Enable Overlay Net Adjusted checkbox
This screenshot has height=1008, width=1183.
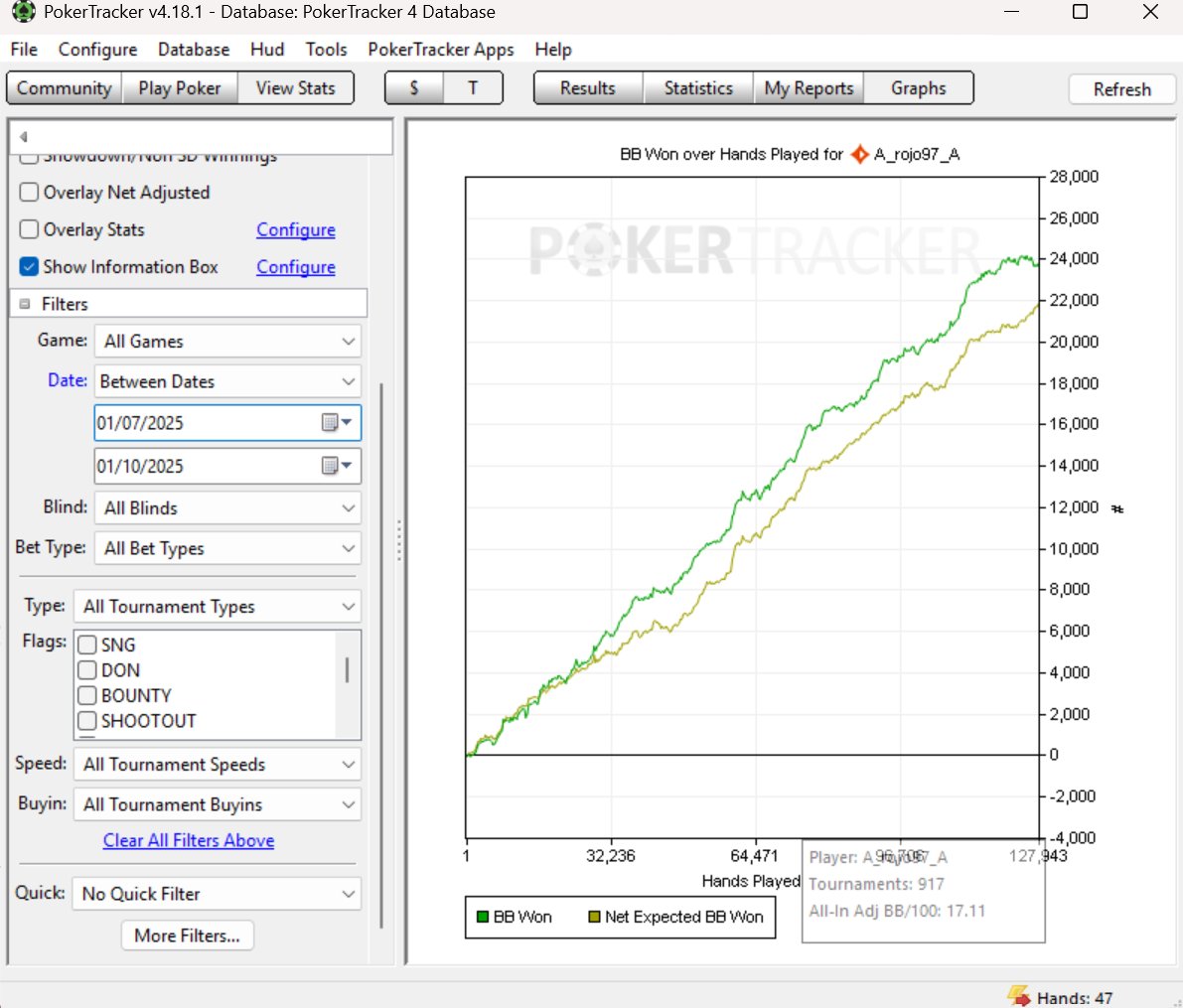29,193
